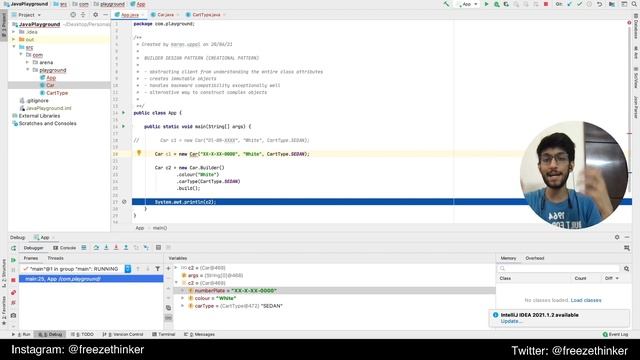Switch to CartType.java editor tab
This screenshot has height=360, width=640.
pyautogui.click(x=206, y=15)
